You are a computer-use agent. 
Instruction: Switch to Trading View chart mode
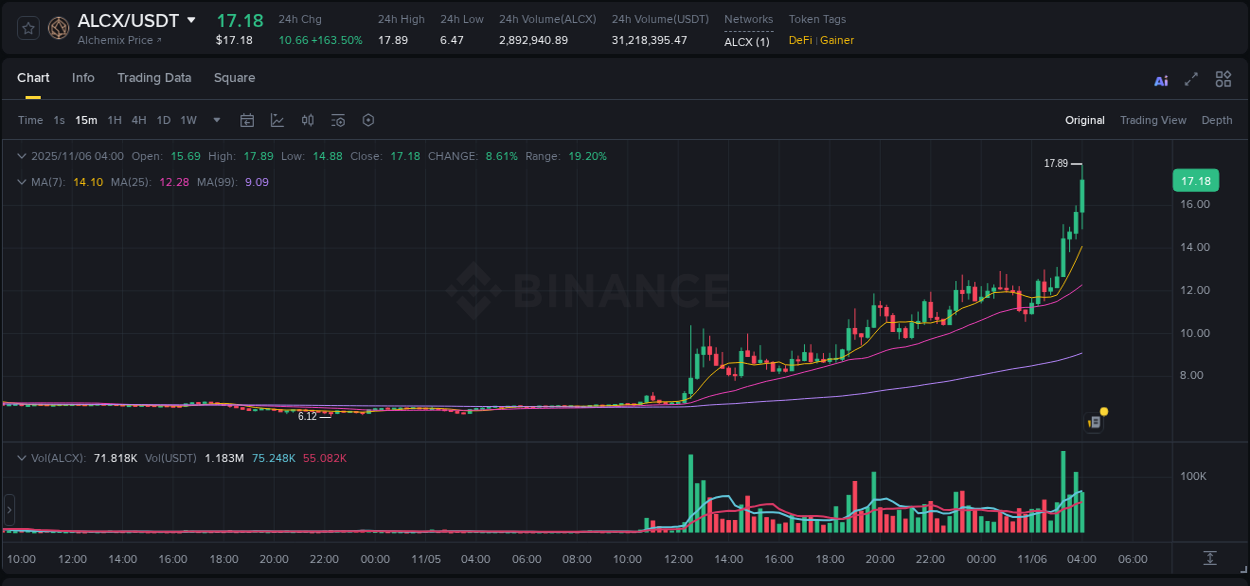1153,120
